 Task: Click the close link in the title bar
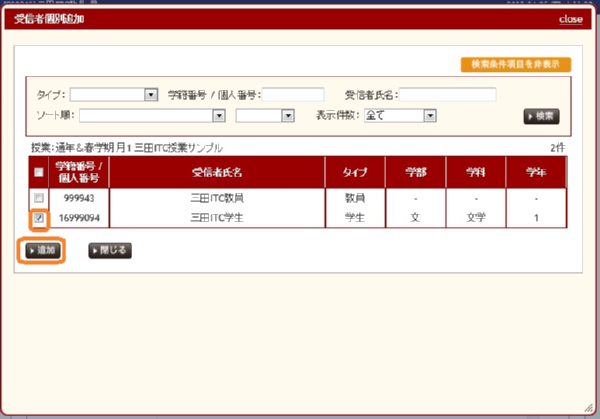coord(570,19)
